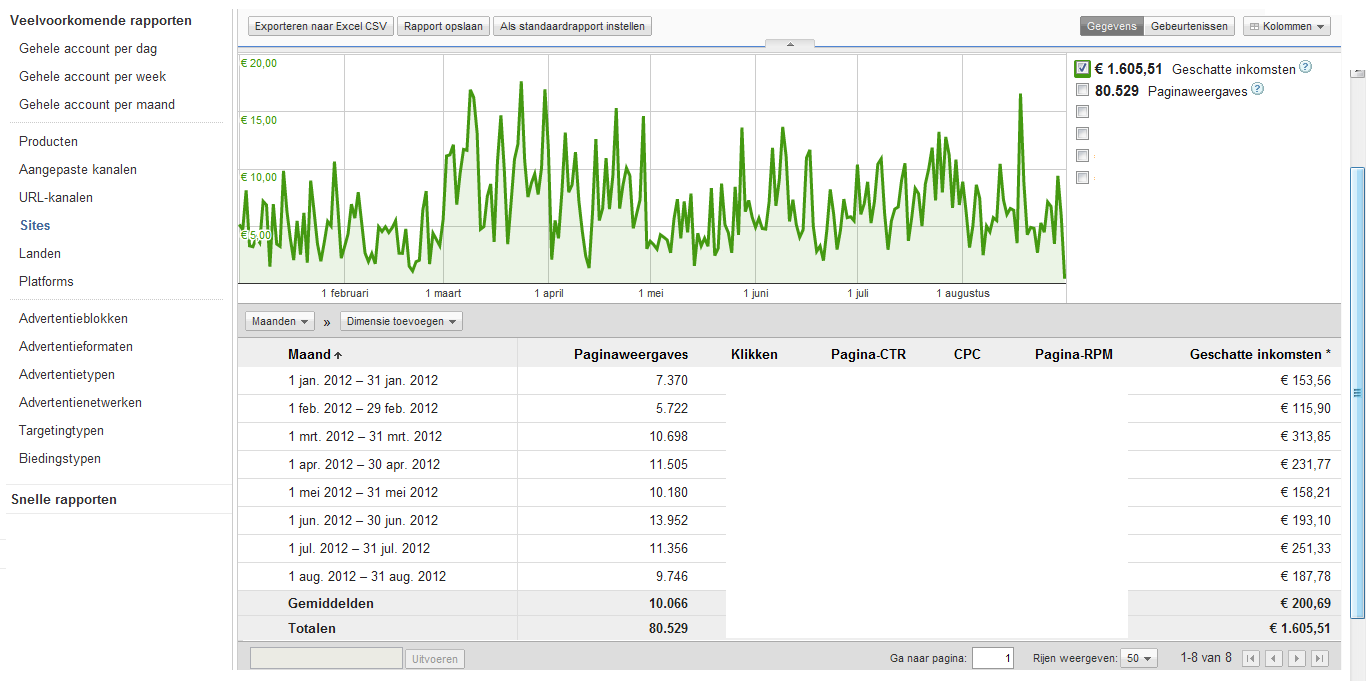Click the average income '€ 200,69'

(1304, 604)
